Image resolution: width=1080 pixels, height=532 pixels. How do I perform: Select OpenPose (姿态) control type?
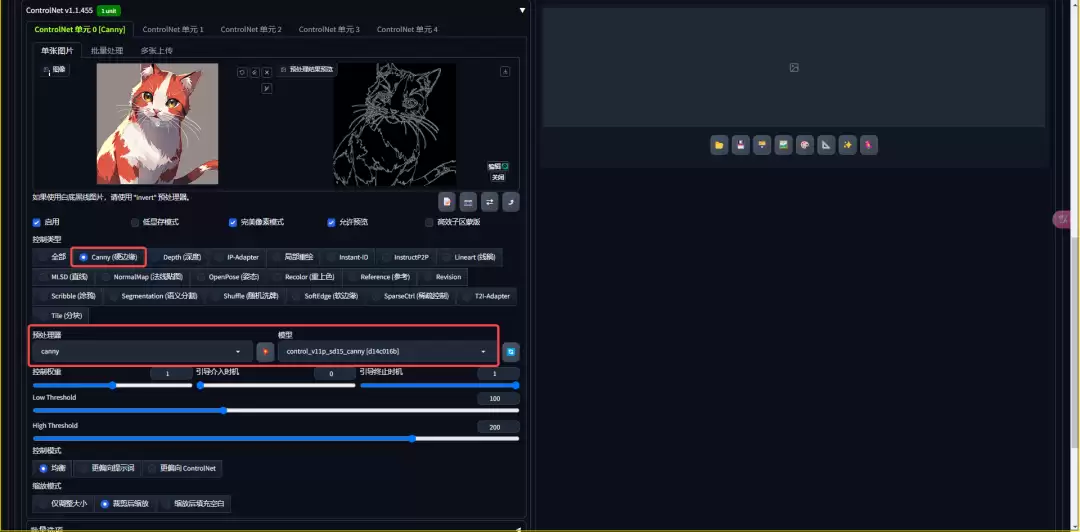click(x=228, y=277)
